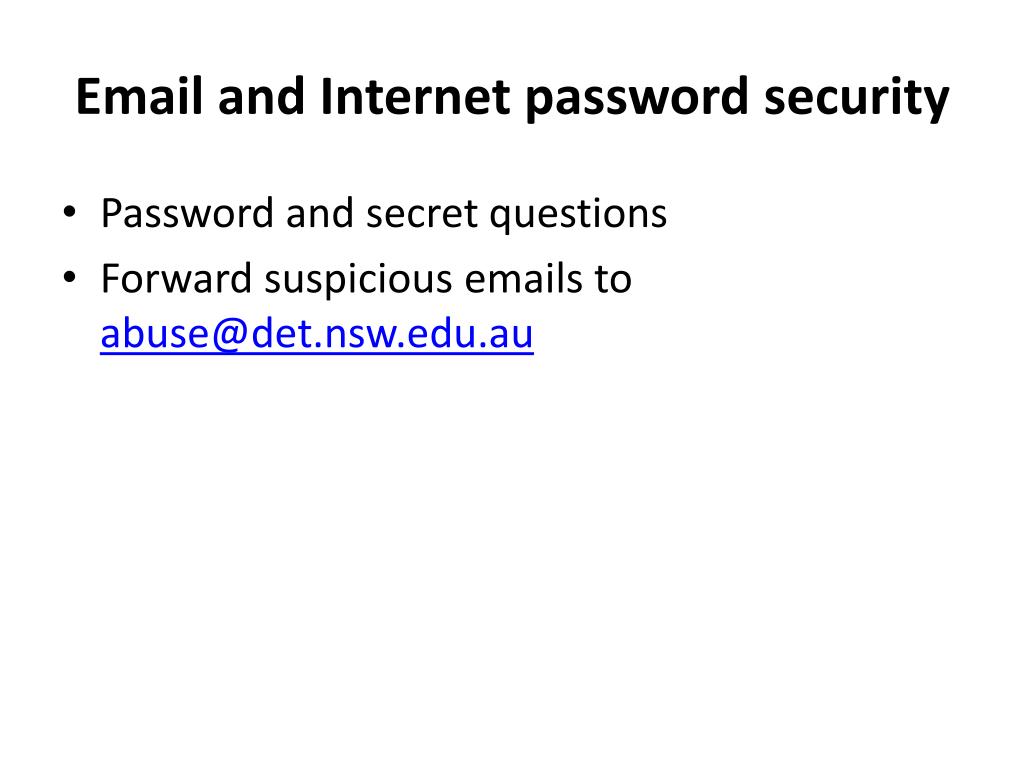Image resolution: width=1024 pixels, height=768 pixels.
Task: Open the abuse@det.nsw.edu.au email link
Action: (317, 334)
